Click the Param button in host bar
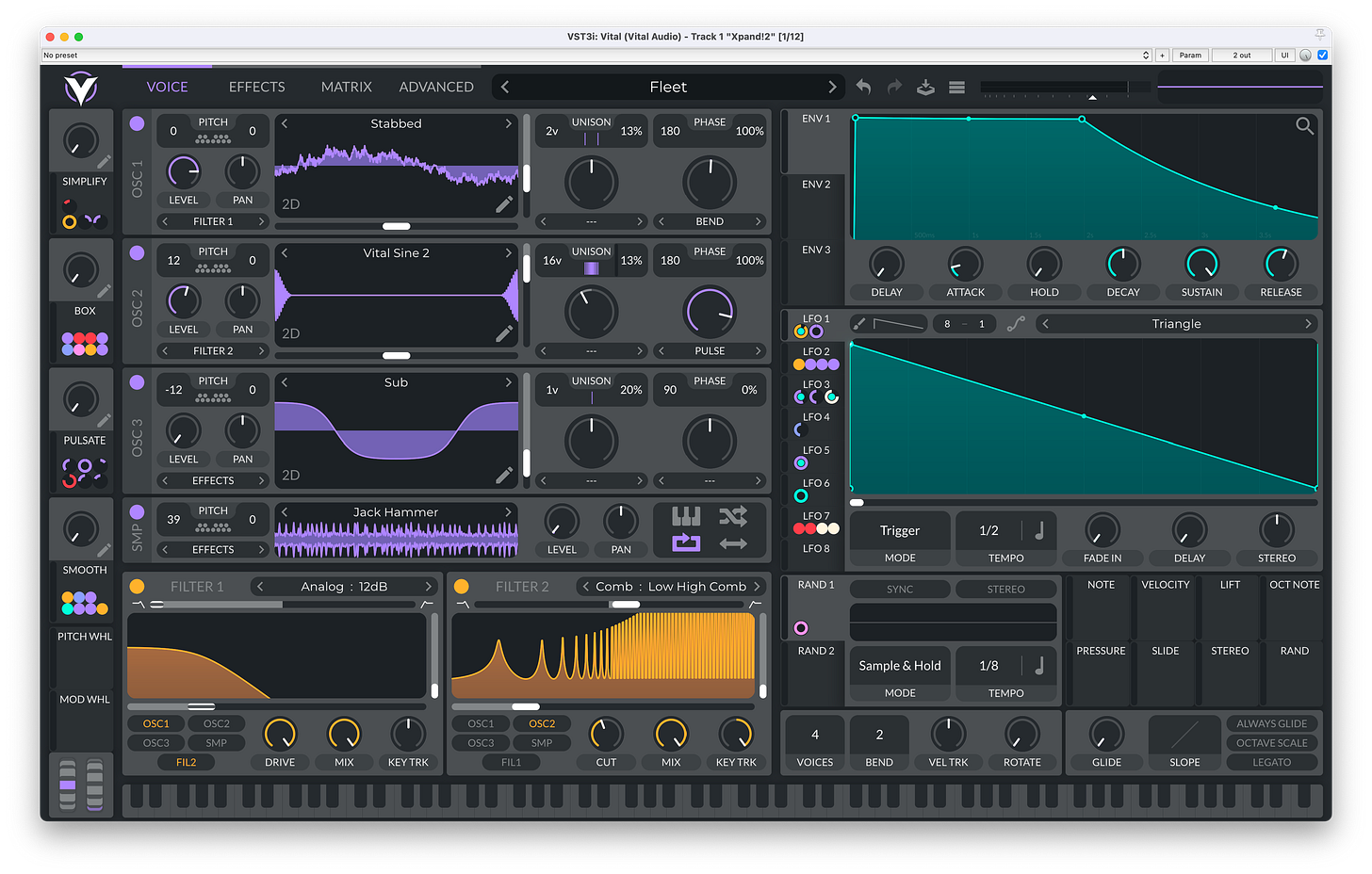 pos(1190,56)
